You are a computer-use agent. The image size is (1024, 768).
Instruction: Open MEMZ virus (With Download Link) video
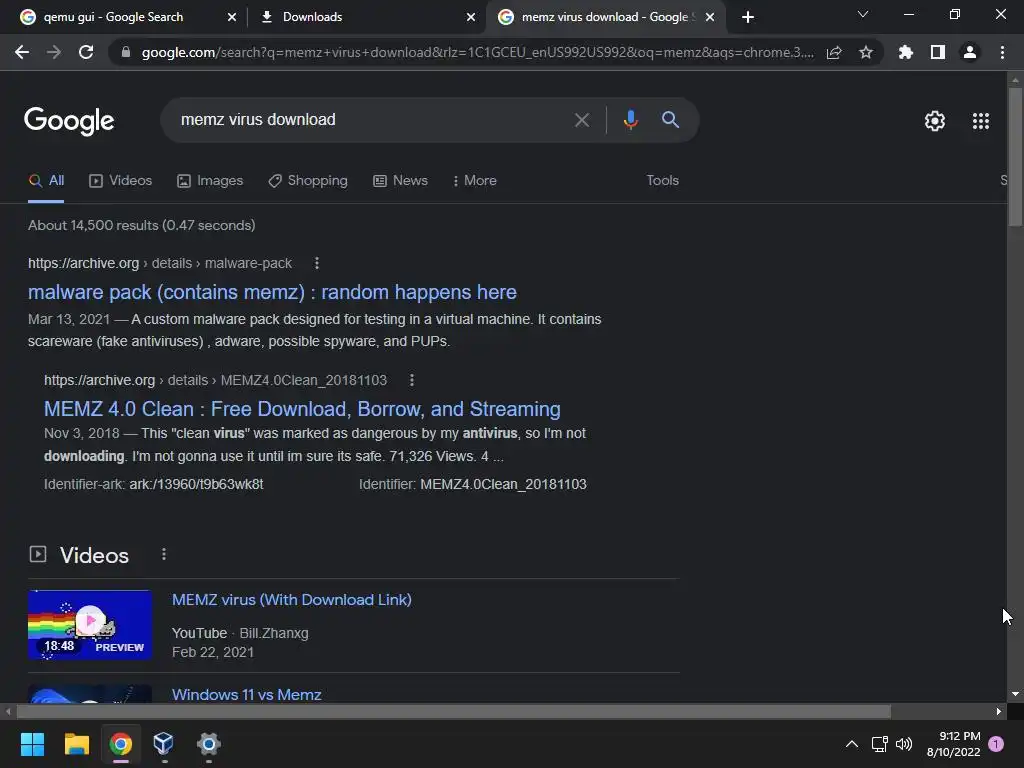(292, 600)
